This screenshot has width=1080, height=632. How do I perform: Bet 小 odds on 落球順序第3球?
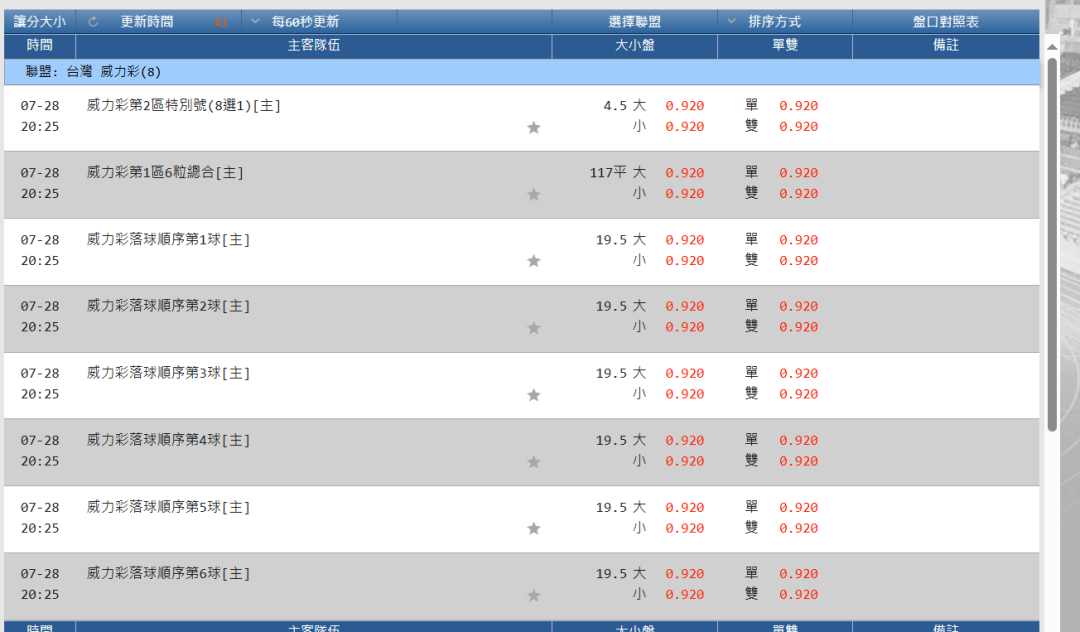pyautogui.click(x=685, y=394)
